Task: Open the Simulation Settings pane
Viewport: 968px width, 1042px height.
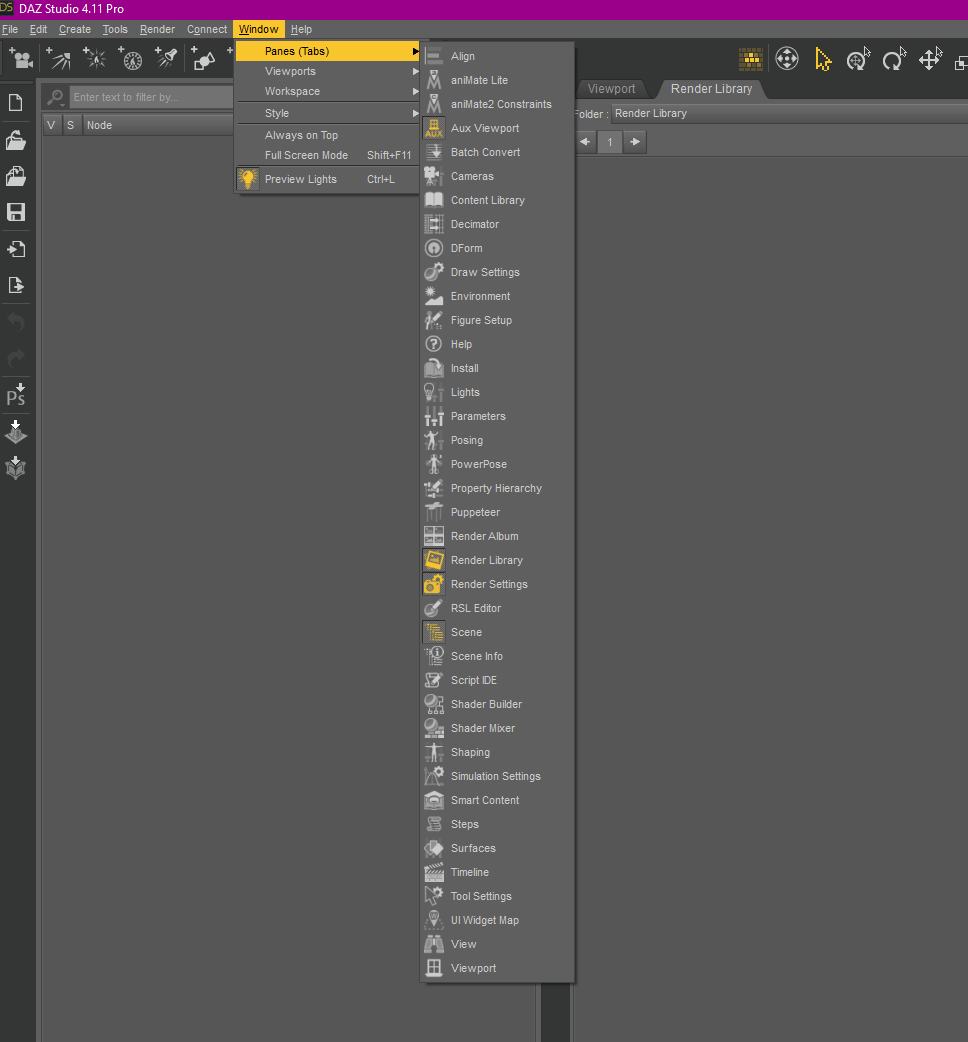Action: 498,776
